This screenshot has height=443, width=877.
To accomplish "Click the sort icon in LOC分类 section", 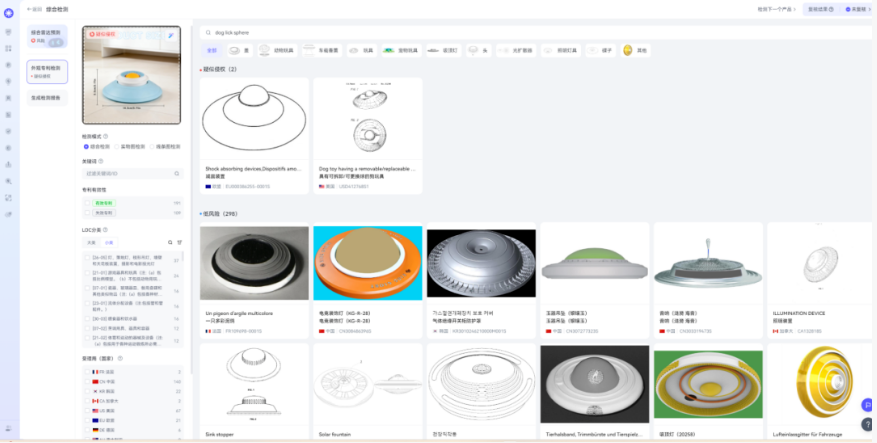I will [180, 242].
